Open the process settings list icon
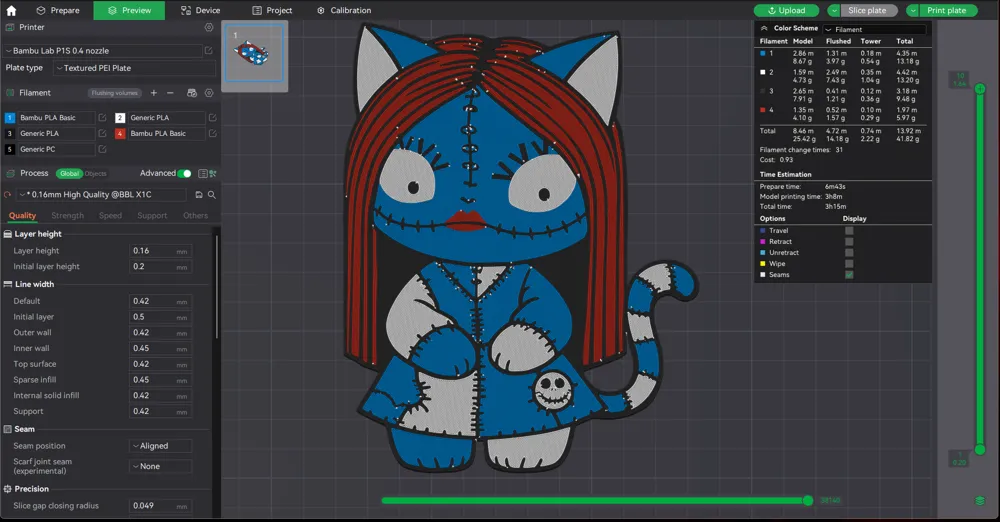Screen dimensions: 1000x522 click(203, 174)
